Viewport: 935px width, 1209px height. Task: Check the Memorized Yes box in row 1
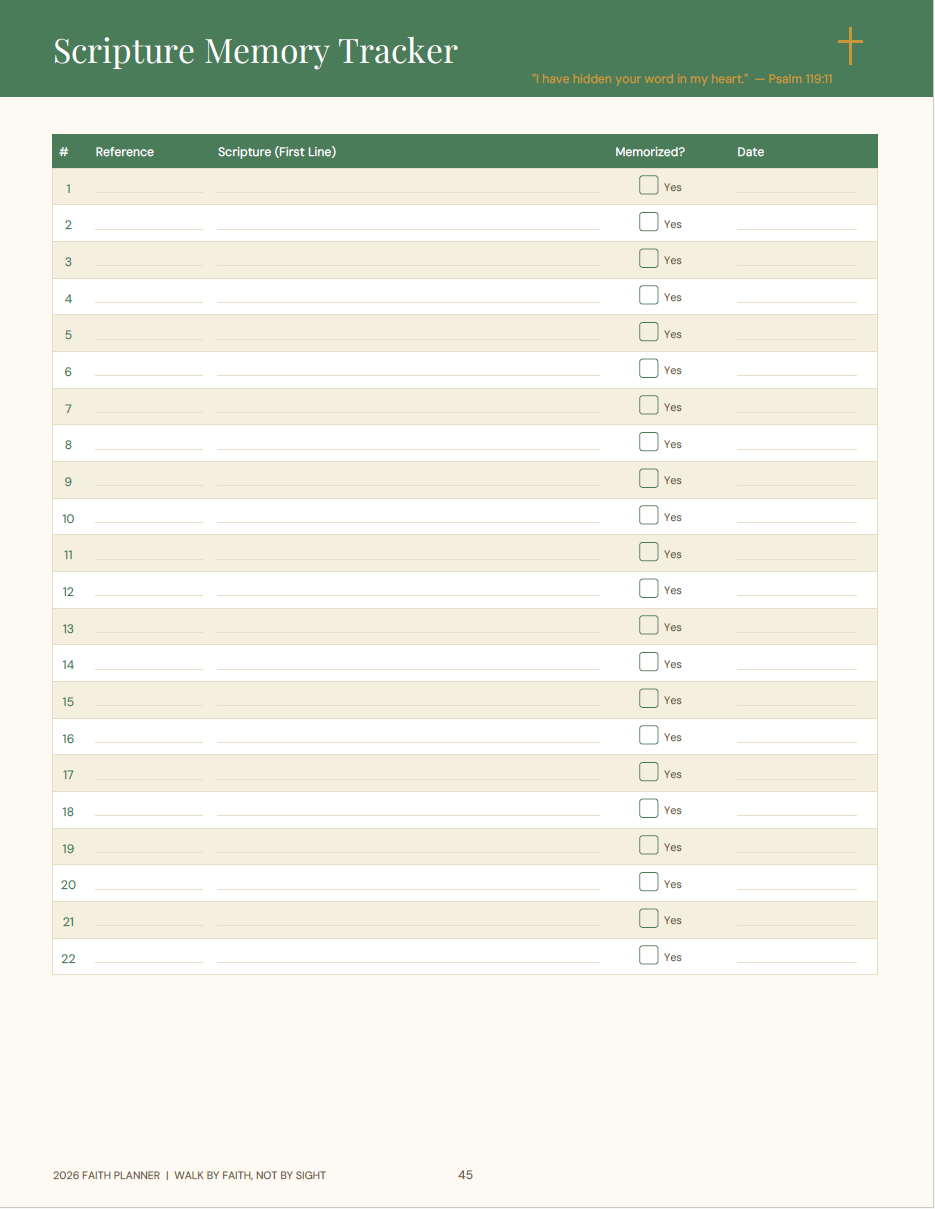(649, 185)
